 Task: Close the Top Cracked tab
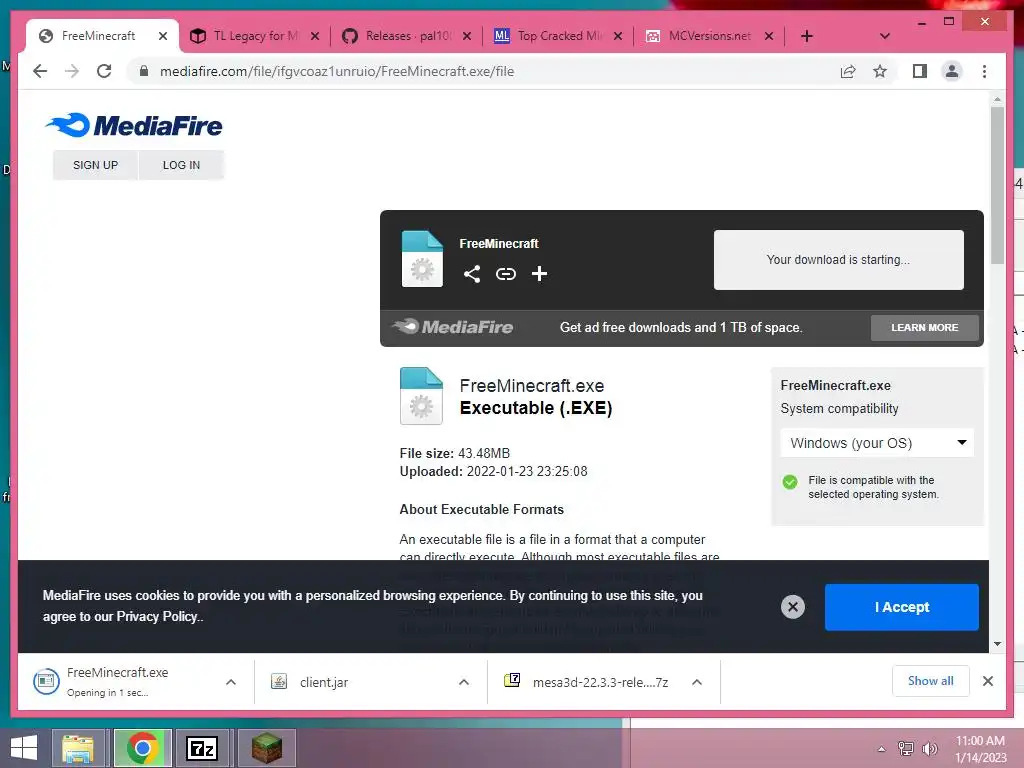pos(618,36)
